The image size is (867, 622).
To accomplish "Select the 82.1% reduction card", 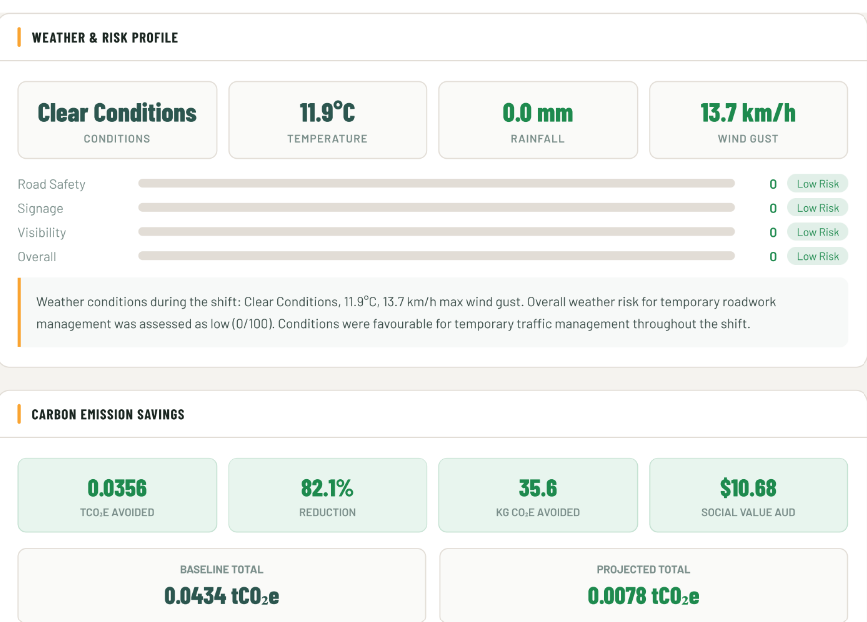I will [327, 495].
